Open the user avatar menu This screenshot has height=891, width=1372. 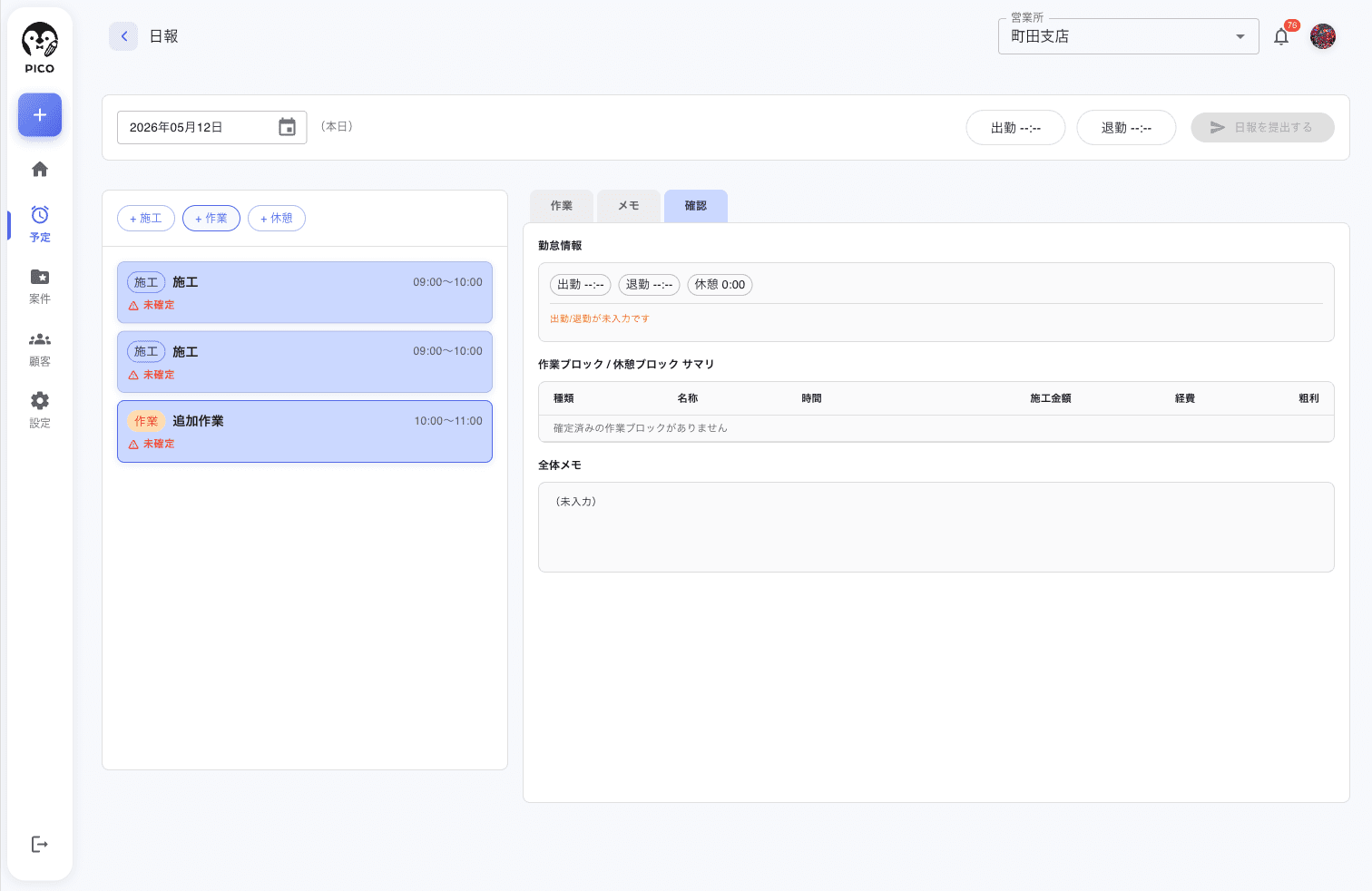click(x=1323, y=36)
